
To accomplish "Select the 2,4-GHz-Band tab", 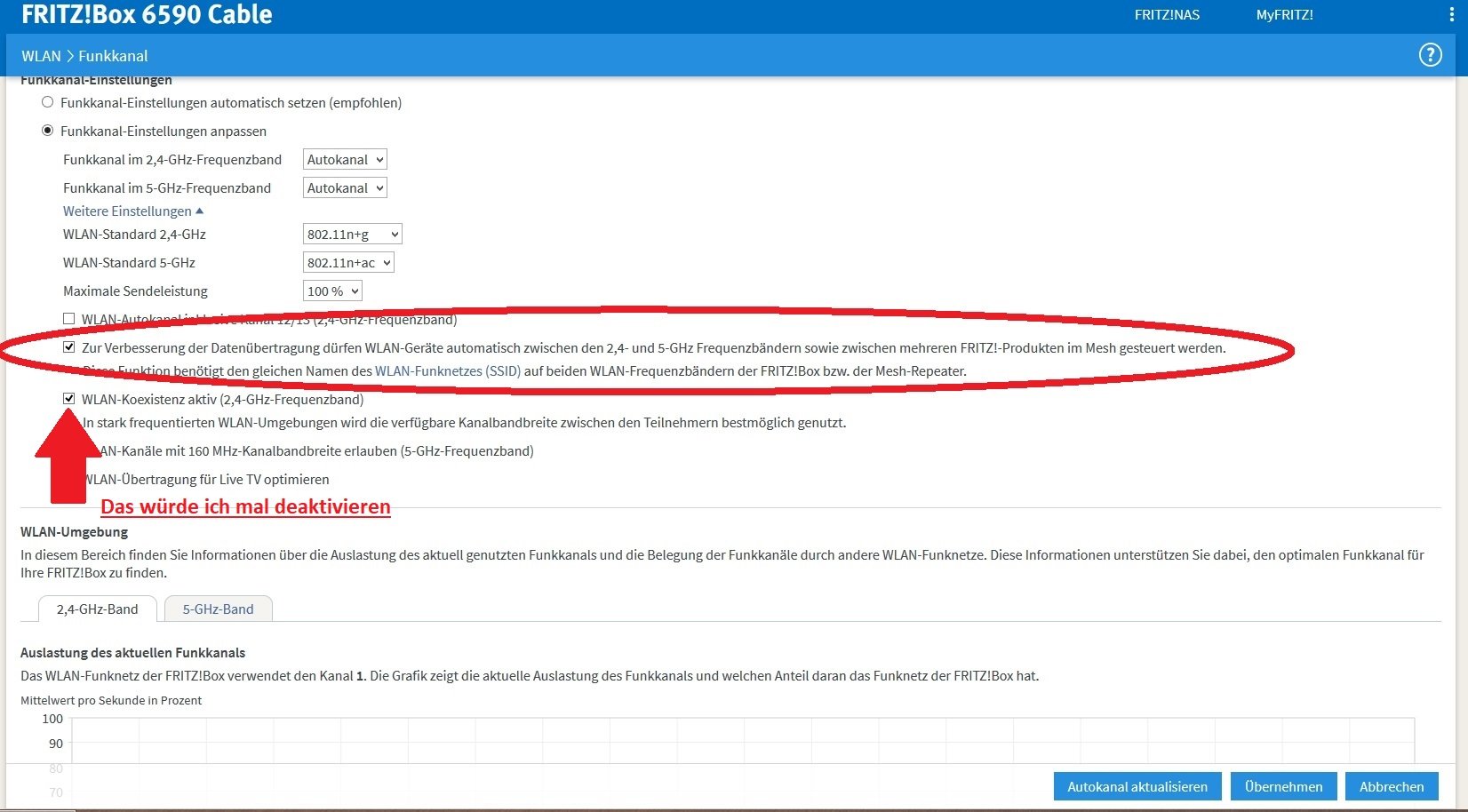I will (x=98, y=609).
